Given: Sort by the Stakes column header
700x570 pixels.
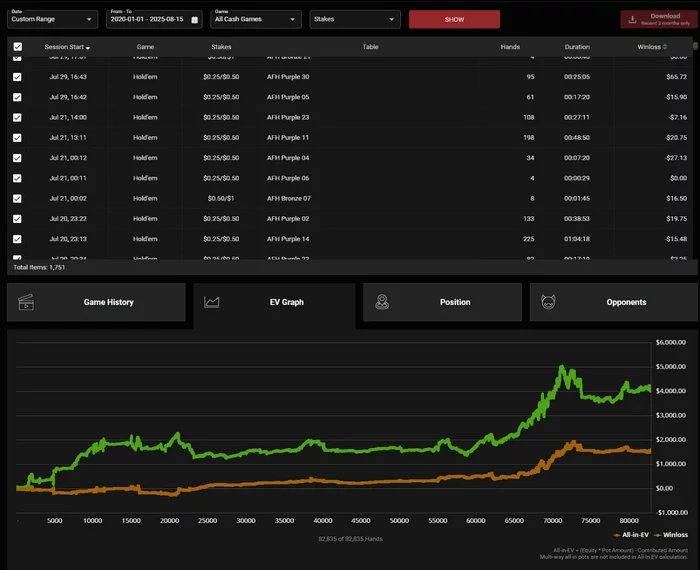Looking at the screenshot, I should tap(221, 47).
